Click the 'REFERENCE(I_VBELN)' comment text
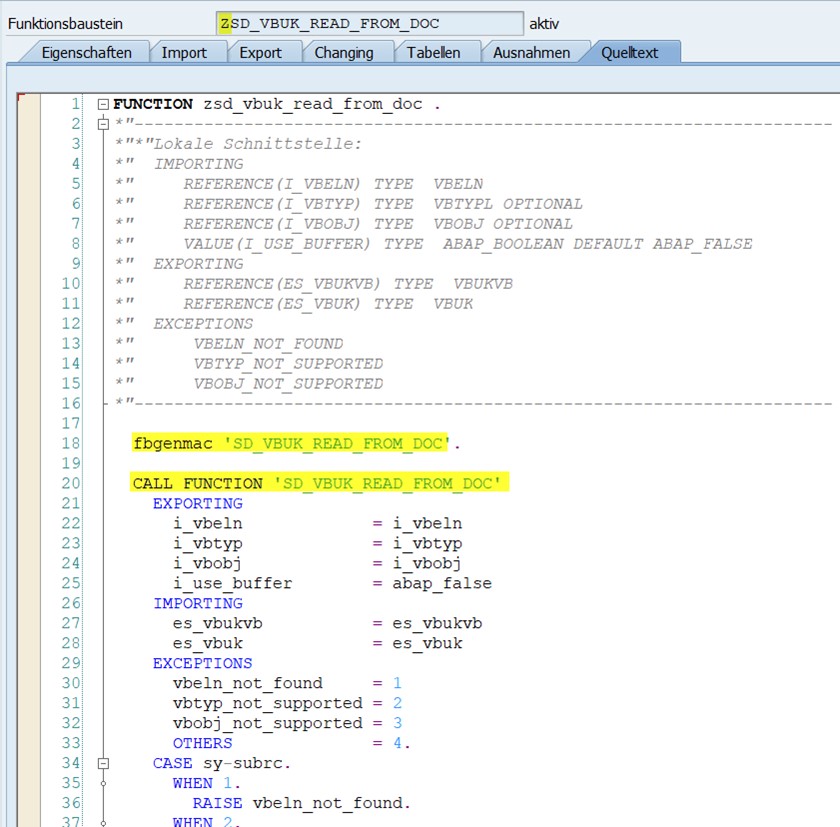 tap(272, 184)
